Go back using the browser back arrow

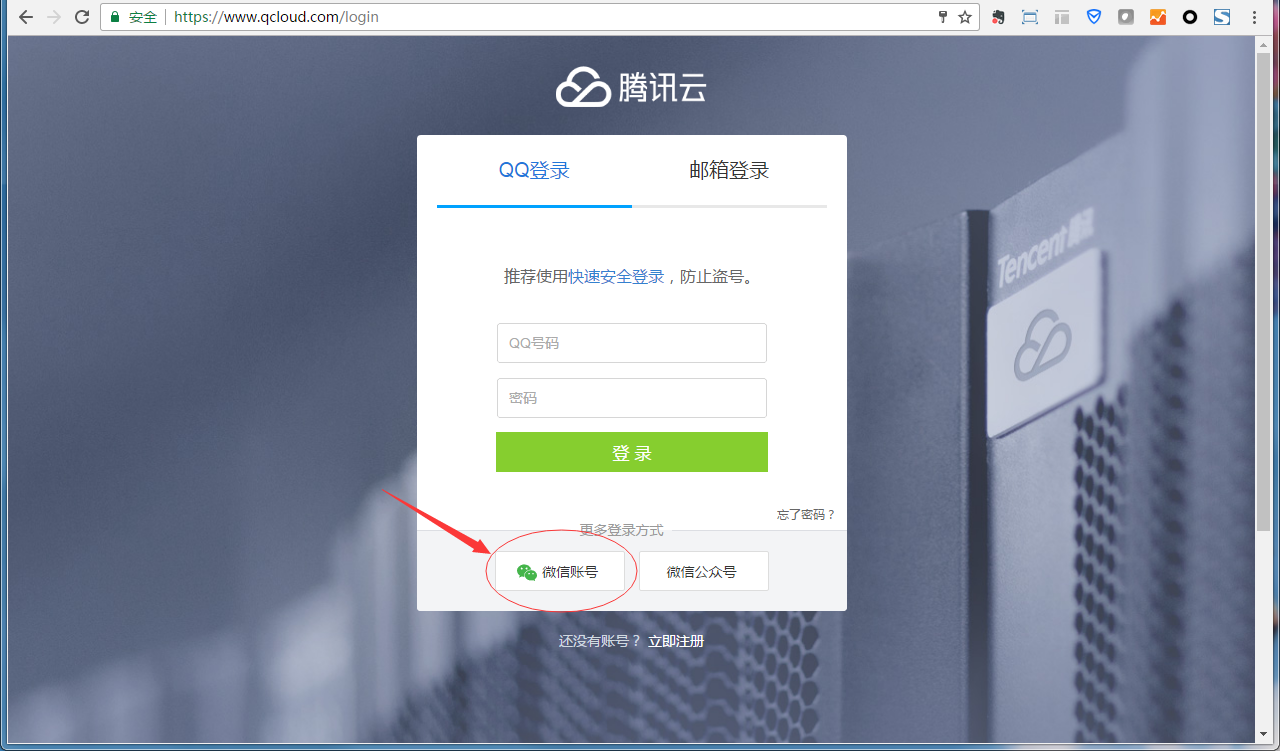(25, 17)
